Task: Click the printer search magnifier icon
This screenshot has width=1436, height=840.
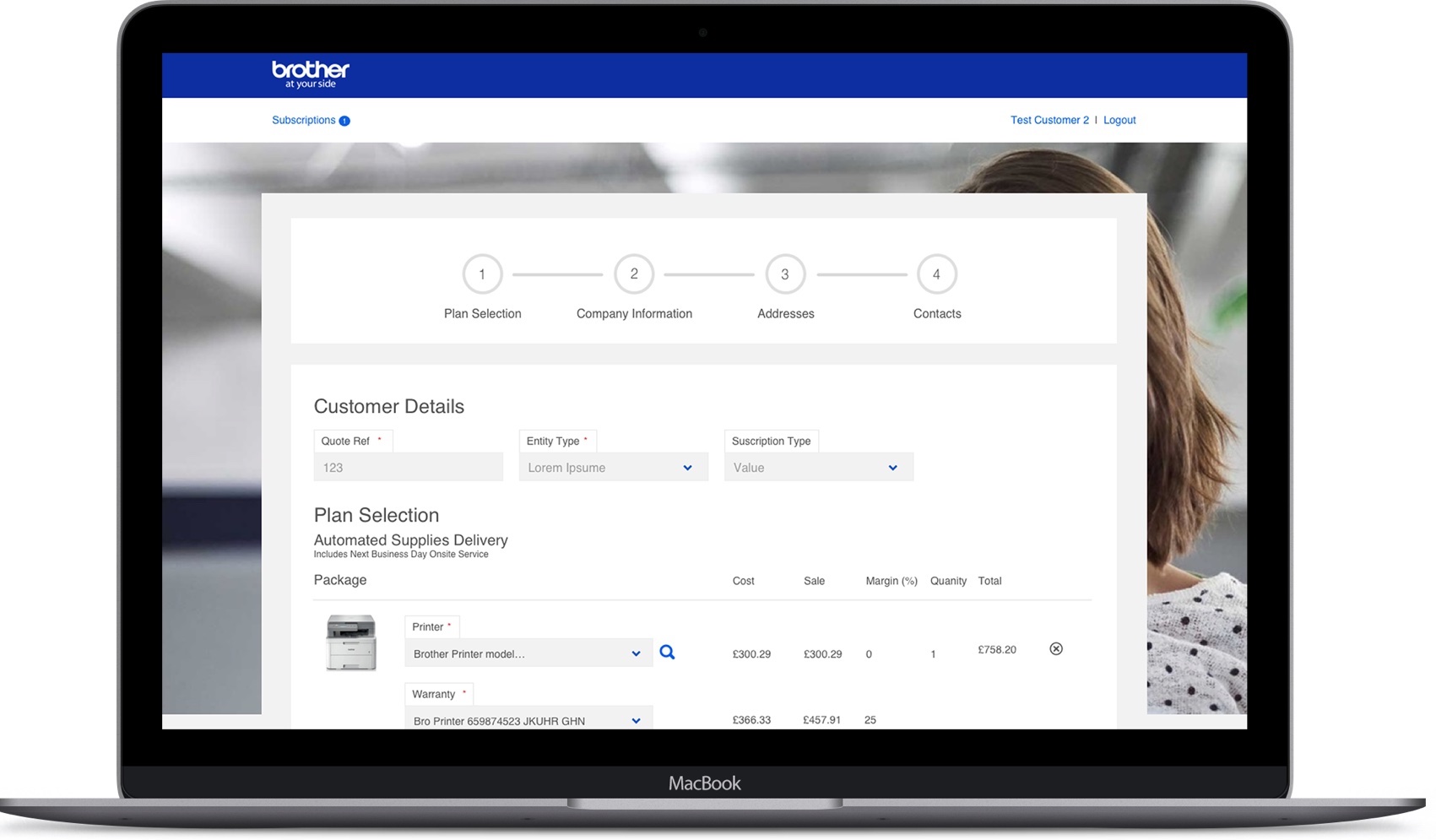Action: [x=667, y=653]
